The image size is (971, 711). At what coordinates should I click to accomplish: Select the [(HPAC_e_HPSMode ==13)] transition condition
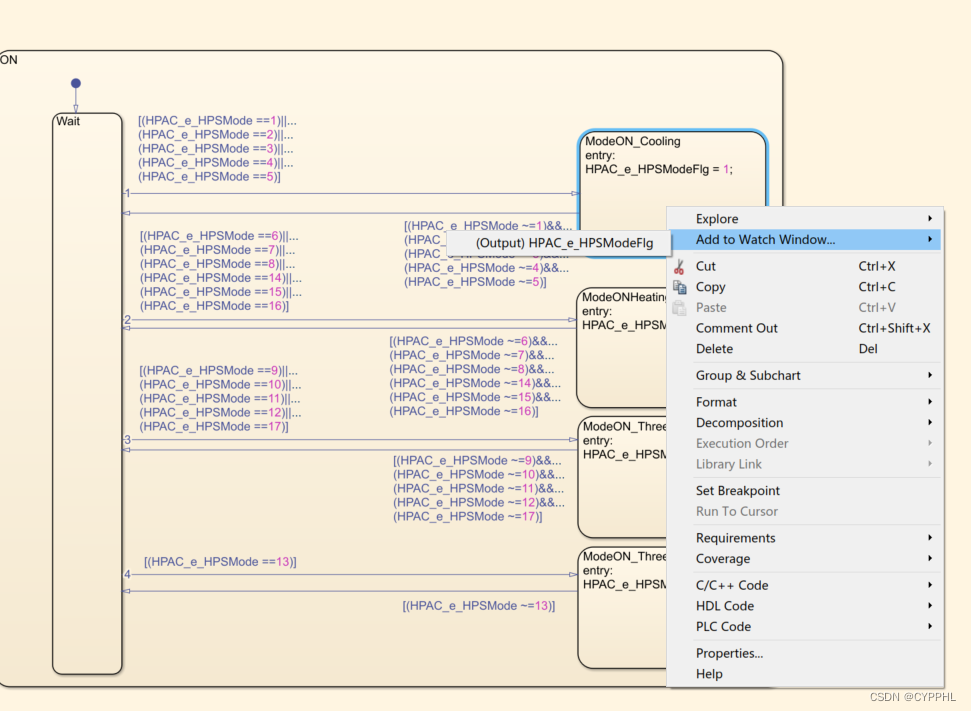click(220, 562)
